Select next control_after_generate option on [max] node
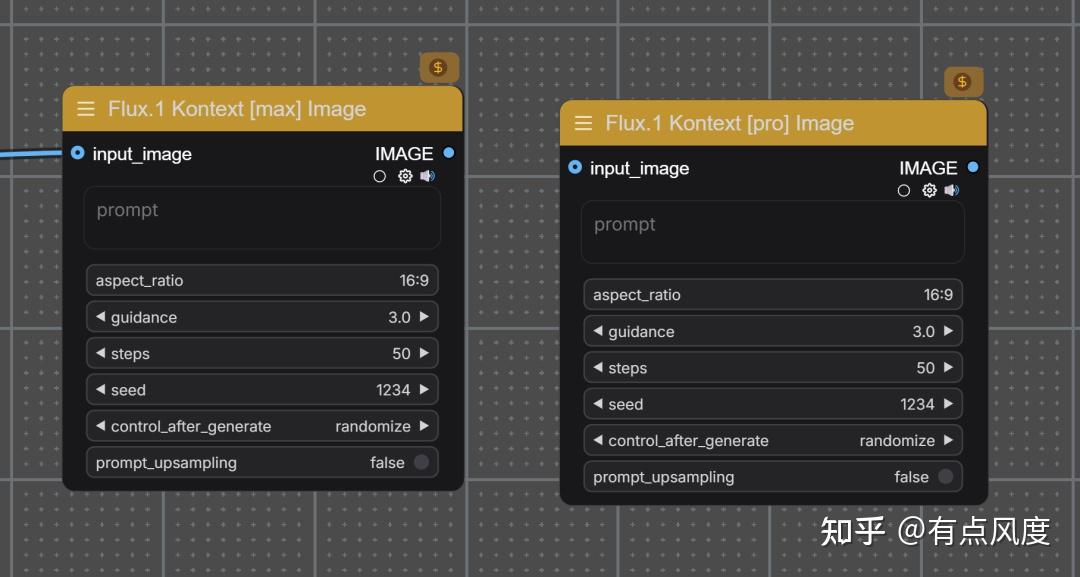This screenshot has height=577, width=1080. click(424, 426)
